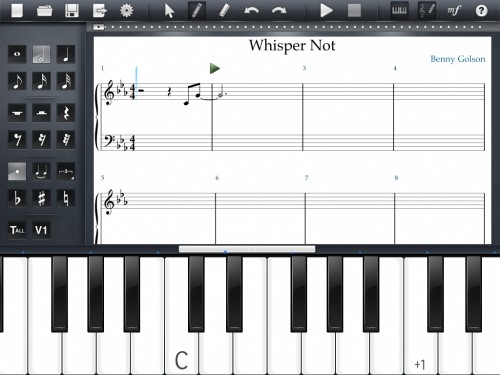Edit the title Whisper Not
This screenshot has width=500, height=375.
pos(292,46)
